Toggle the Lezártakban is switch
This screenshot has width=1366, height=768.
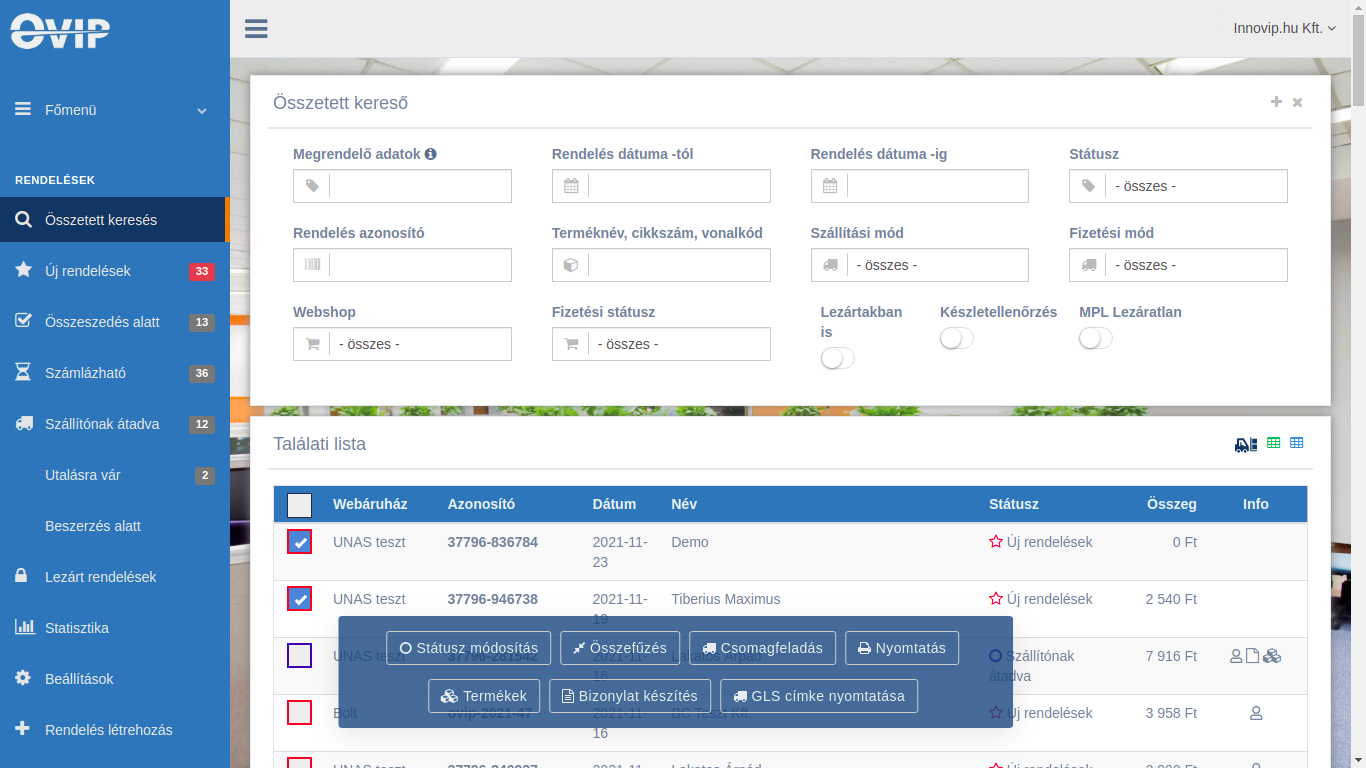click(838, 358)
